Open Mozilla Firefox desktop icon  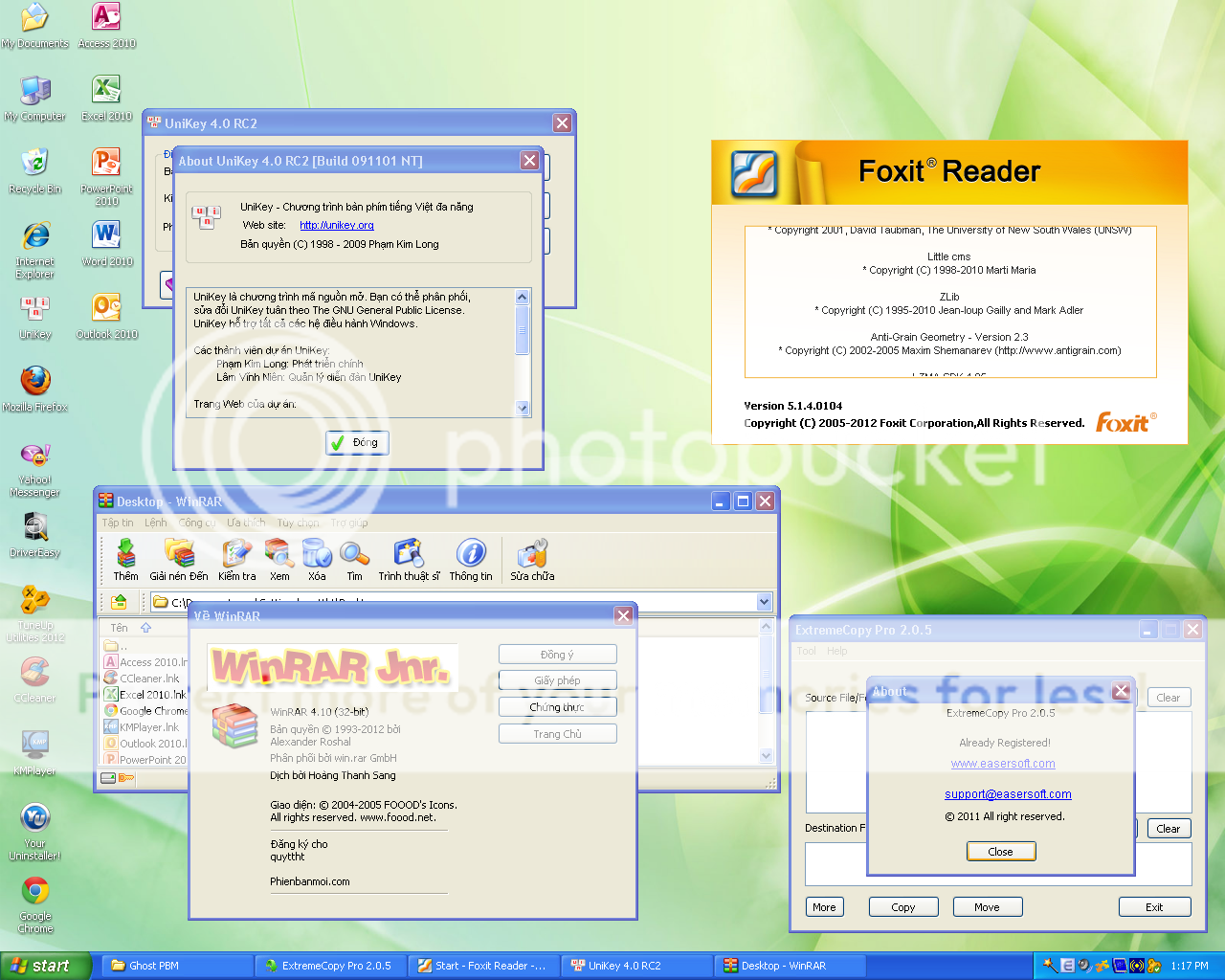tap(34, 390)
